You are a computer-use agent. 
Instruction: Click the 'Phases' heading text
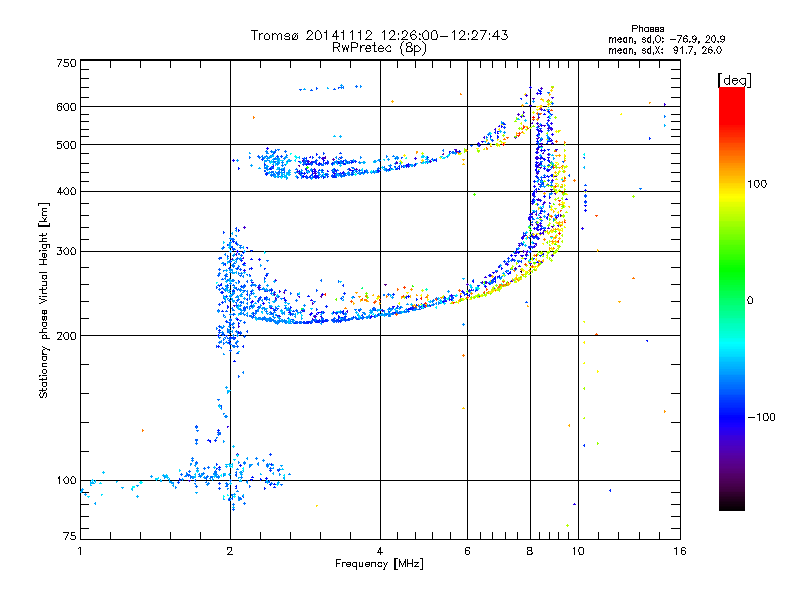(x=647, y=29)
